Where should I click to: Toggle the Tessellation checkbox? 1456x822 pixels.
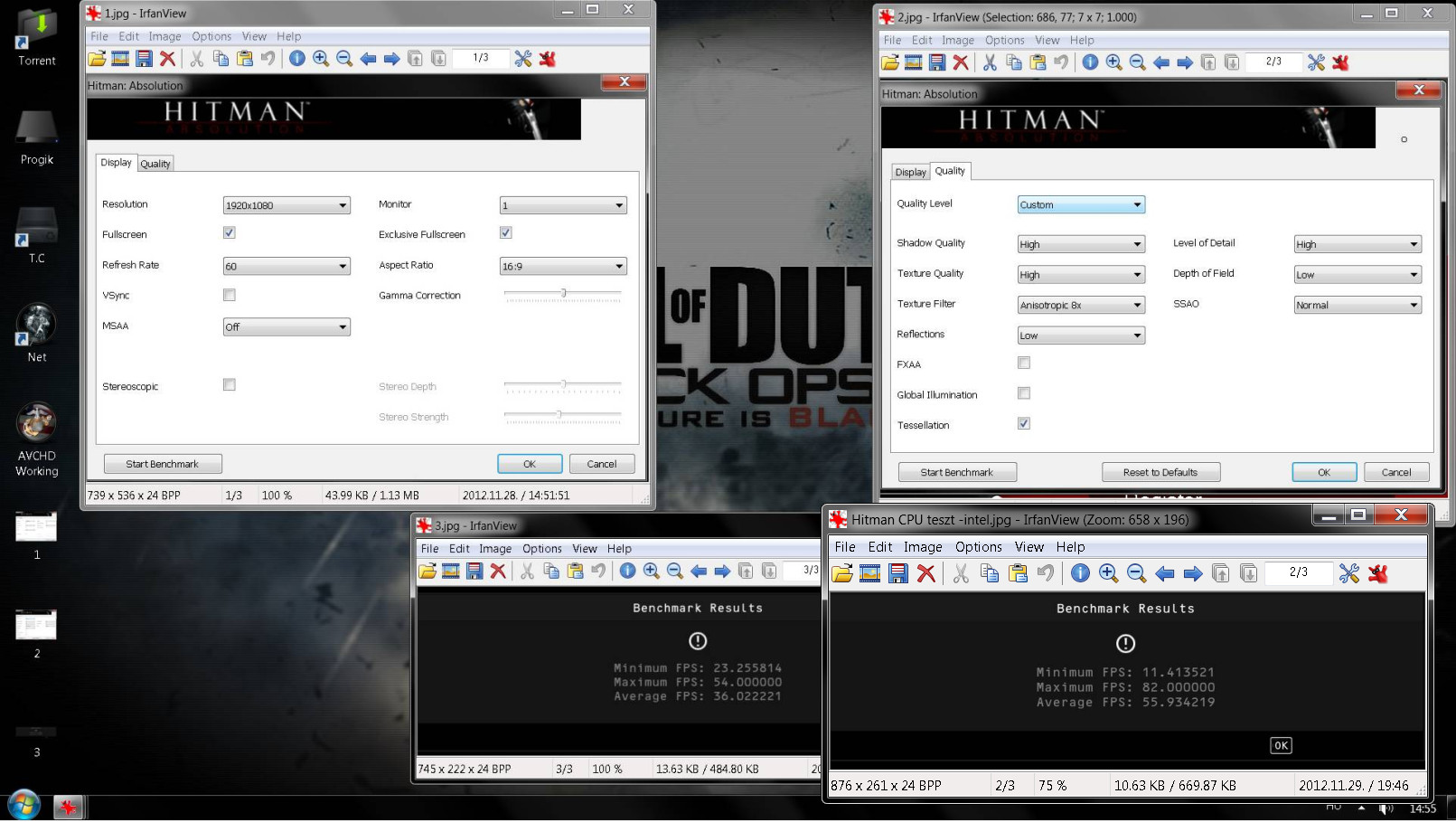pos(1024,423)
